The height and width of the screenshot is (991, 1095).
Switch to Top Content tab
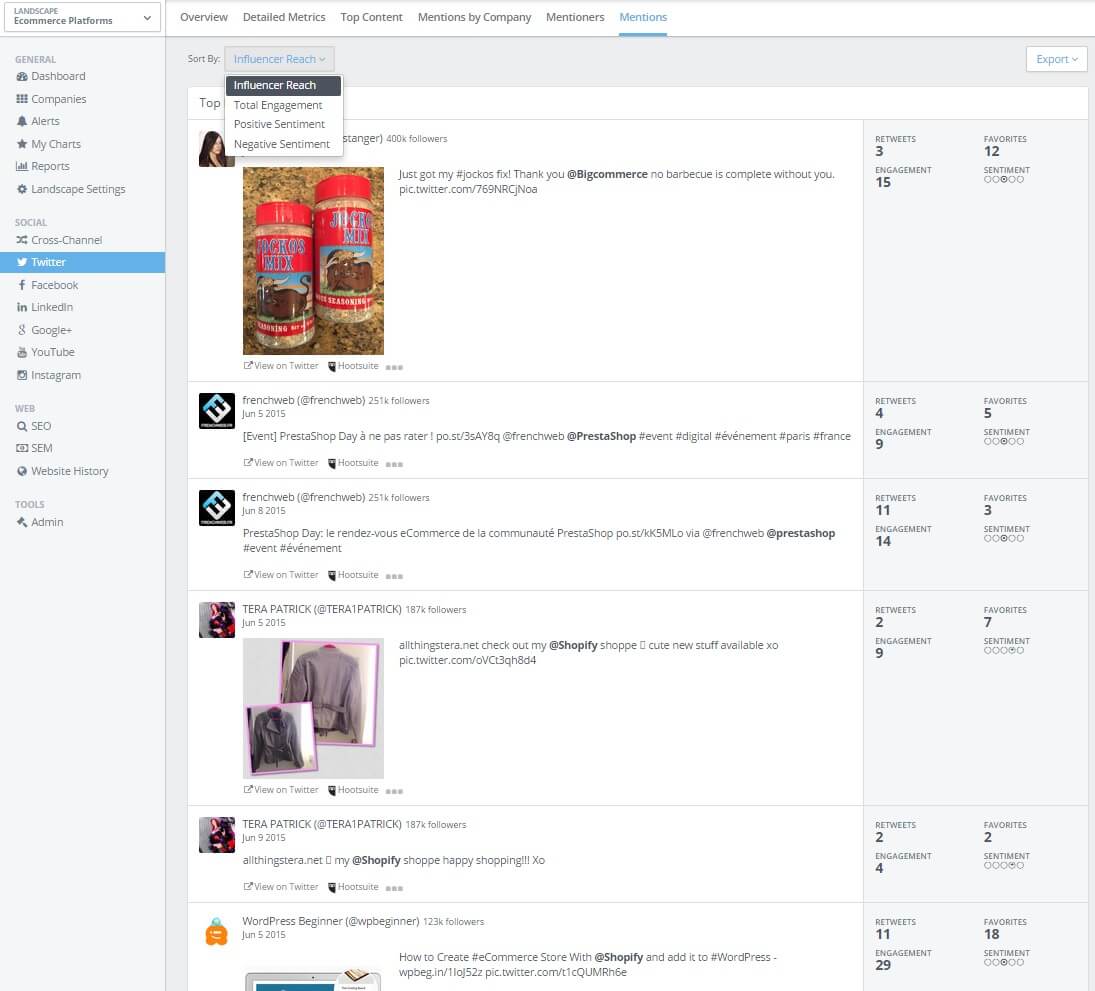[372, 17]
